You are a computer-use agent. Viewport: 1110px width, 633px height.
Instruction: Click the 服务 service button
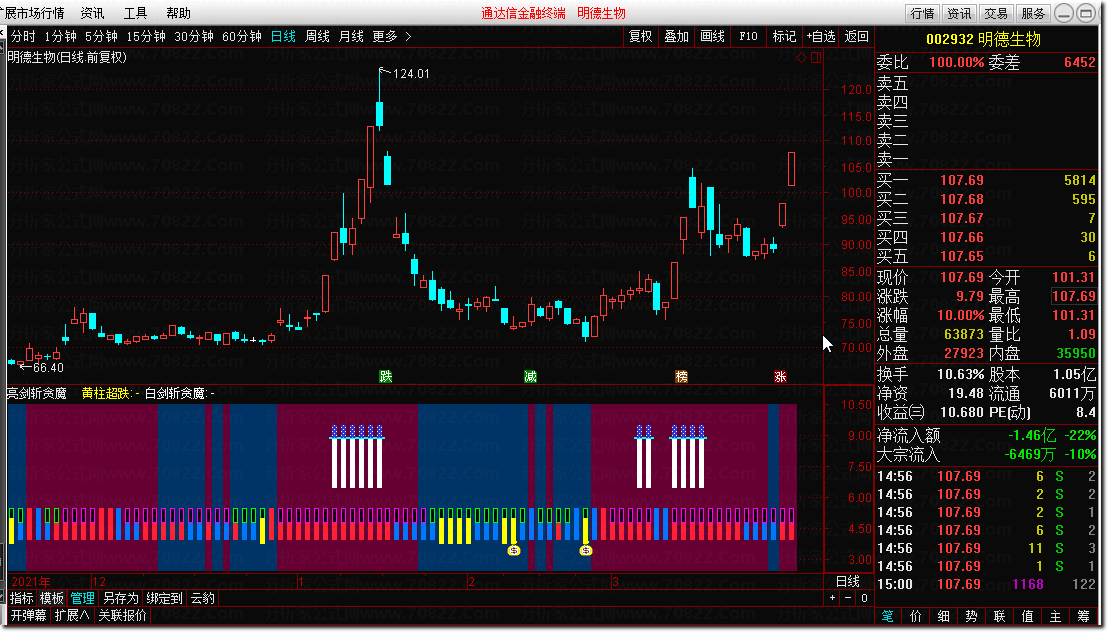click(x=1033, y=13)
